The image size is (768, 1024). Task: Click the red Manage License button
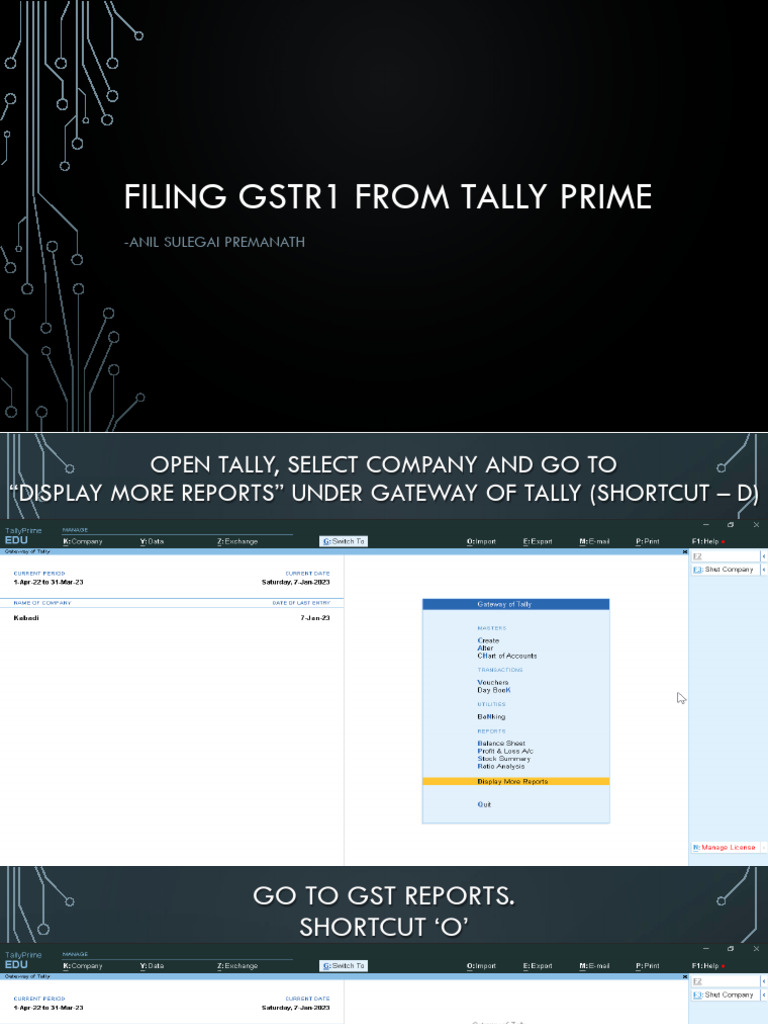(x=724, y=847)
